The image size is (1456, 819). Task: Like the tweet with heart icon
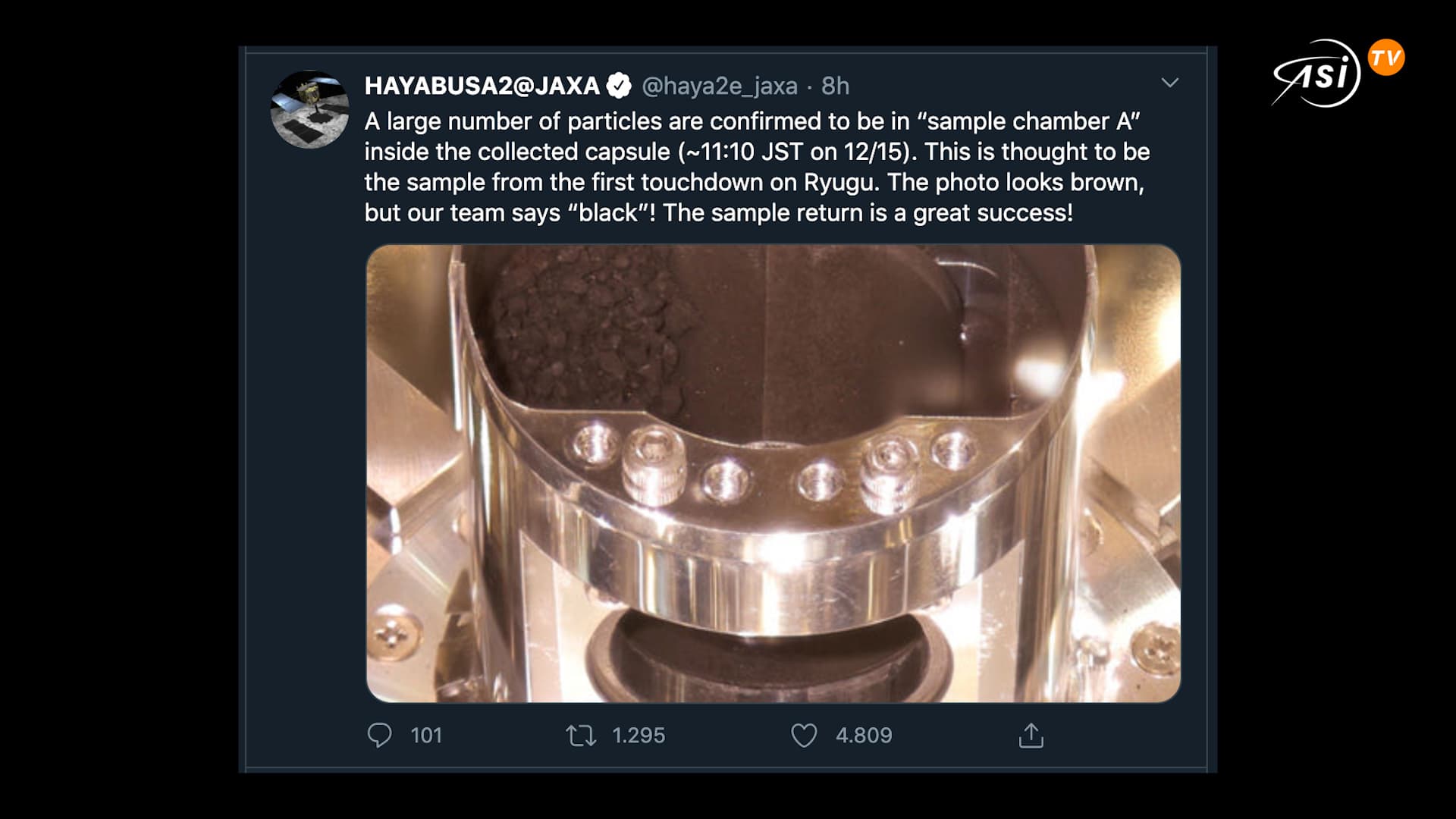[x=804, y=735]
